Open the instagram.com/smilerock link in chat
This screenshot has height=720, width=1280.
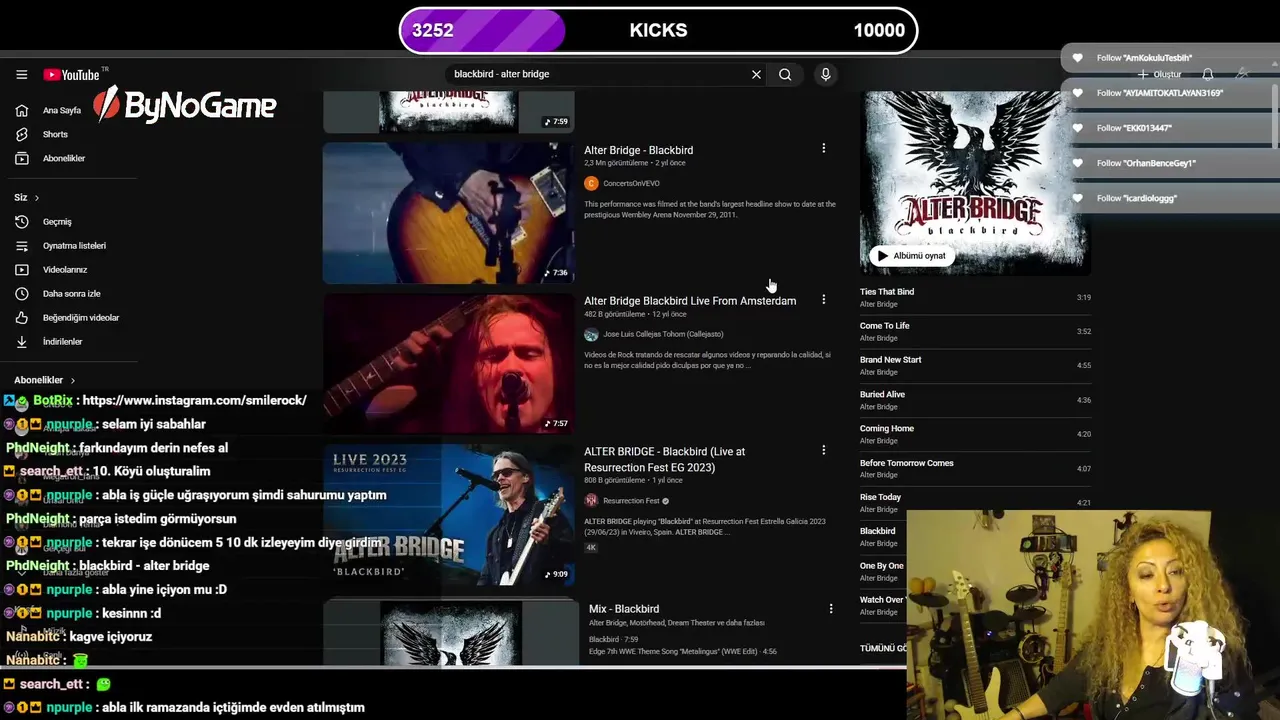click(x=194, y=400)
